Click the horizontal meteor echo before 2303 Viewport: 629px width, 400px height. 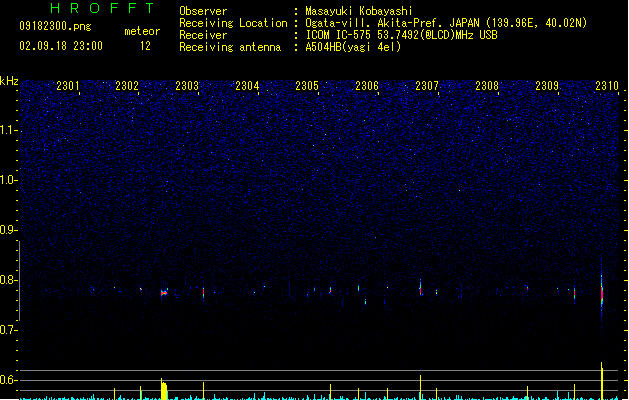click(164, 292)
